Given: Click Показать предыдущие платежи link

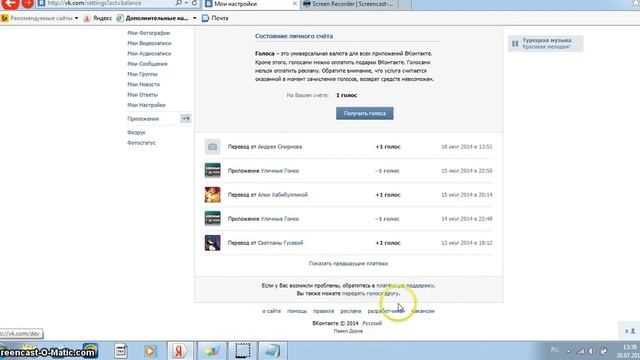Looking at the screenshot, I should tap(348, 264).
